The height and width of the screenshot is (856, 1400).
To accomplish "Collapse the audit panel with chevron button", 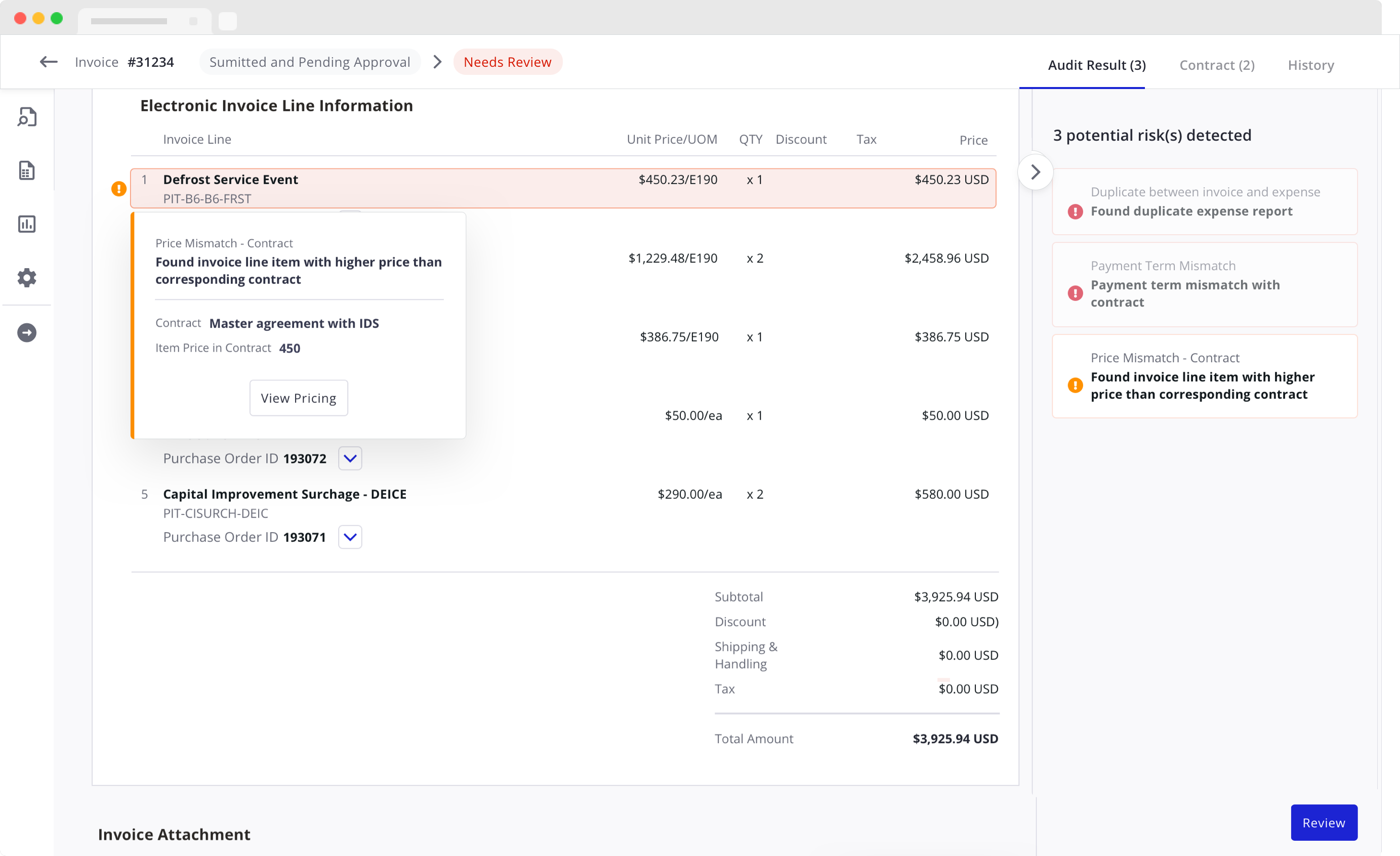I will coord(1035,172).
